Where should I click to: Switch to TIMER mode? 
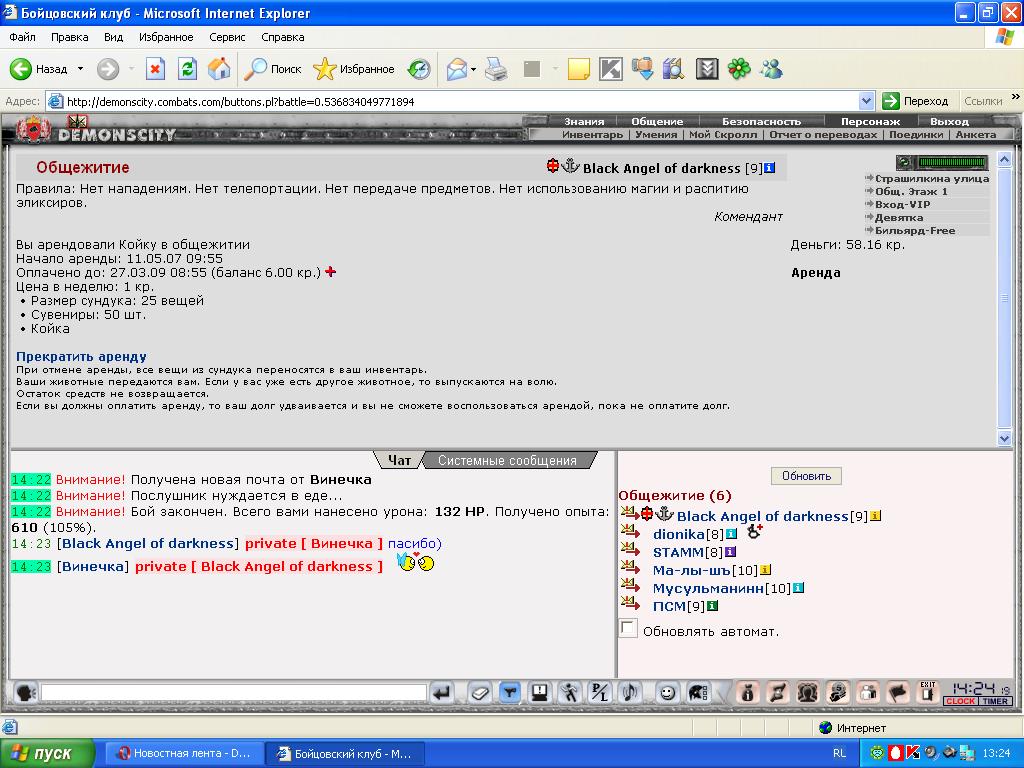[995, 701]
